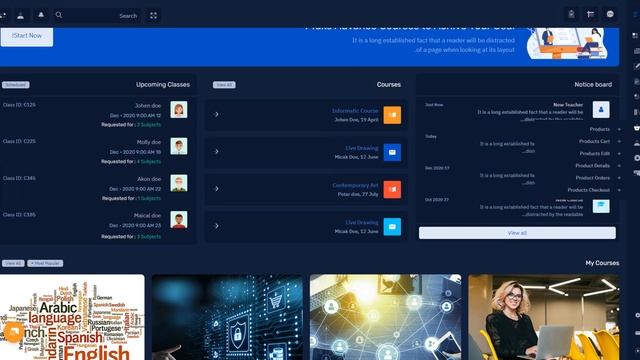Click the flag icon in top bar

(x=590, y=14)
